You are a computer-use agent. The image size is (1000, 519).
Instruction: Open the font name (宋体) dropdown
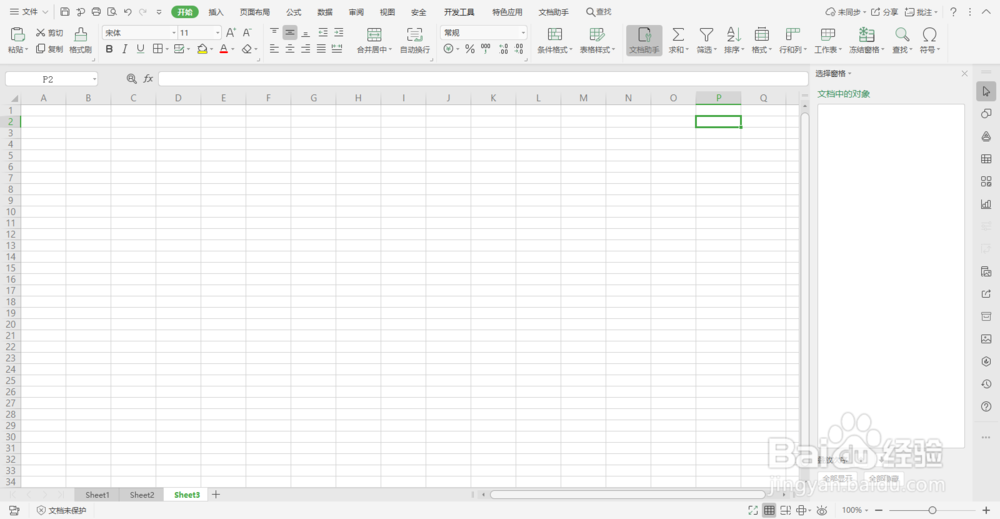click(173, 33)
